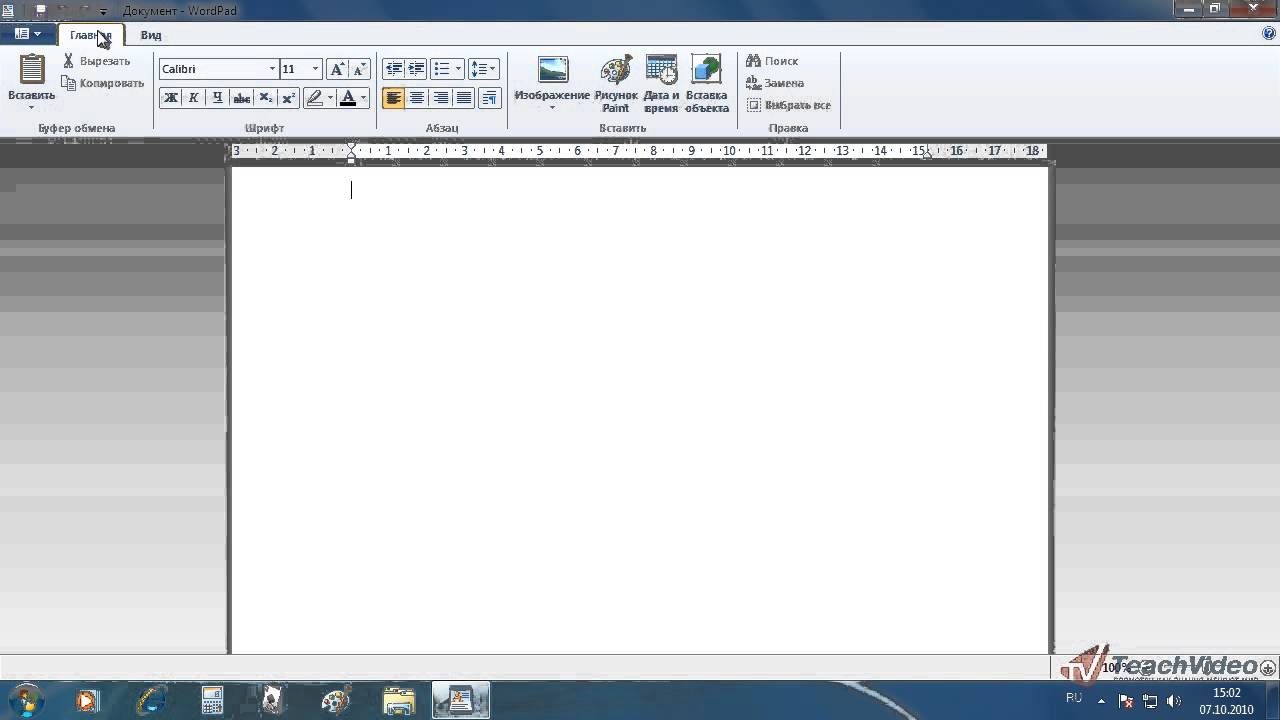Click the Копировать text label
The image size is (1280, 720).
click(112, 83)
